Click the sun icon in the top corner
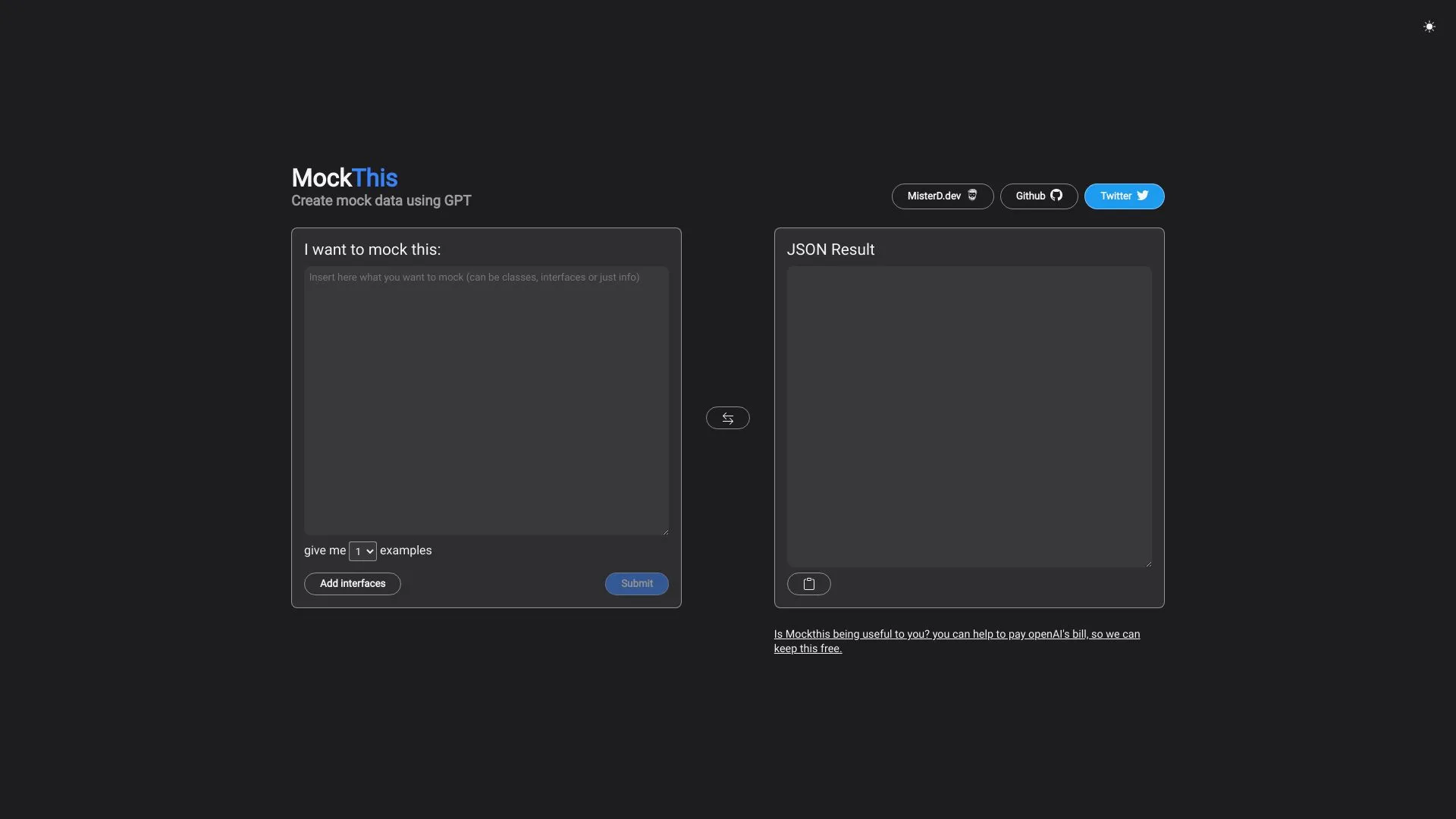Viewport: 1456px width, 819px height. [1429, 27]
